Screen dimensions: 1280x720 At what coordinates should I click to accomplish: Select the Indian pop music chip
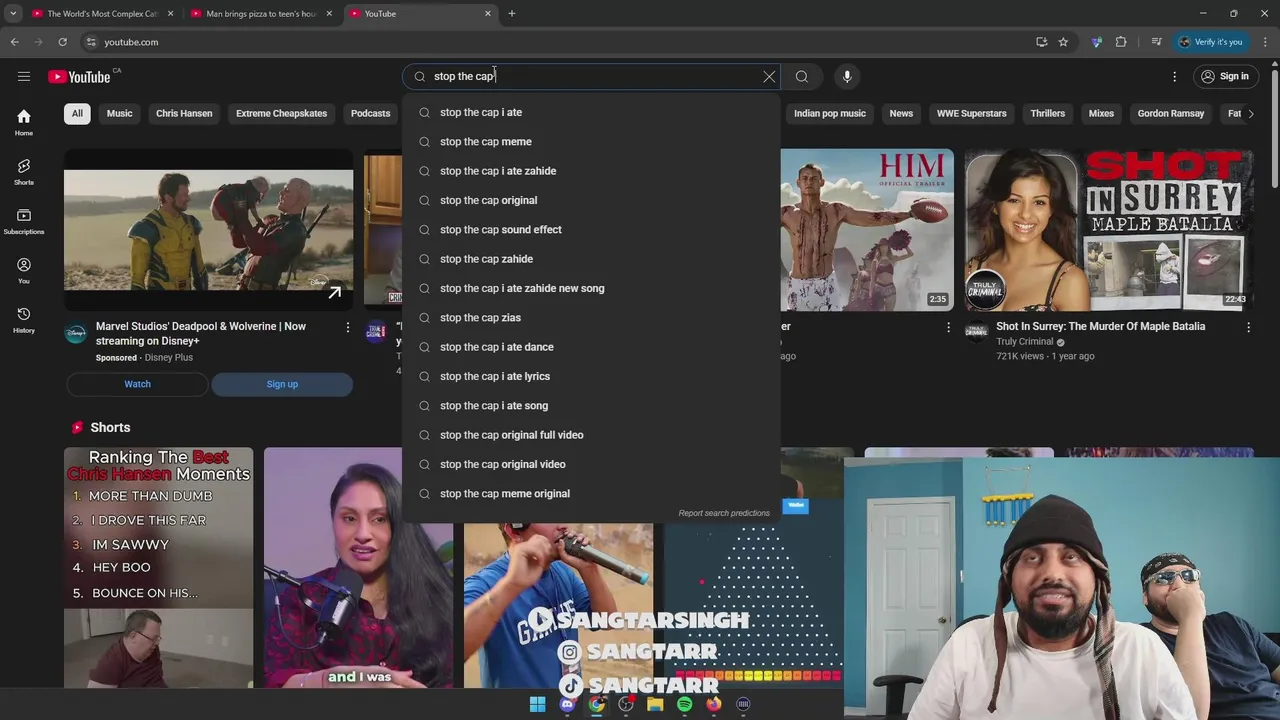coord(829,113)
